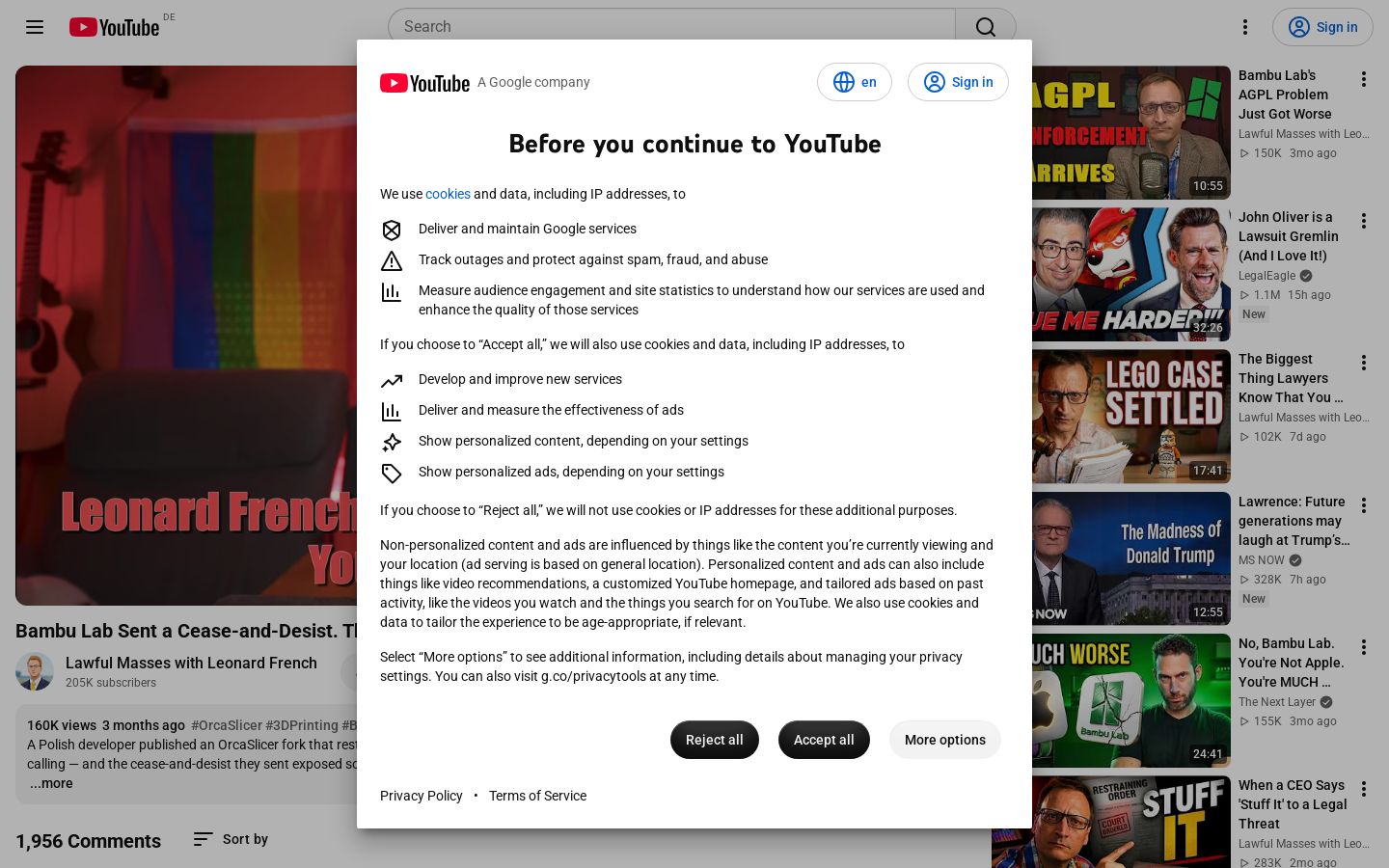This screenshot has width=1389, height=868.
Task: Expand the description with ...more
Action: pos(51,783)
